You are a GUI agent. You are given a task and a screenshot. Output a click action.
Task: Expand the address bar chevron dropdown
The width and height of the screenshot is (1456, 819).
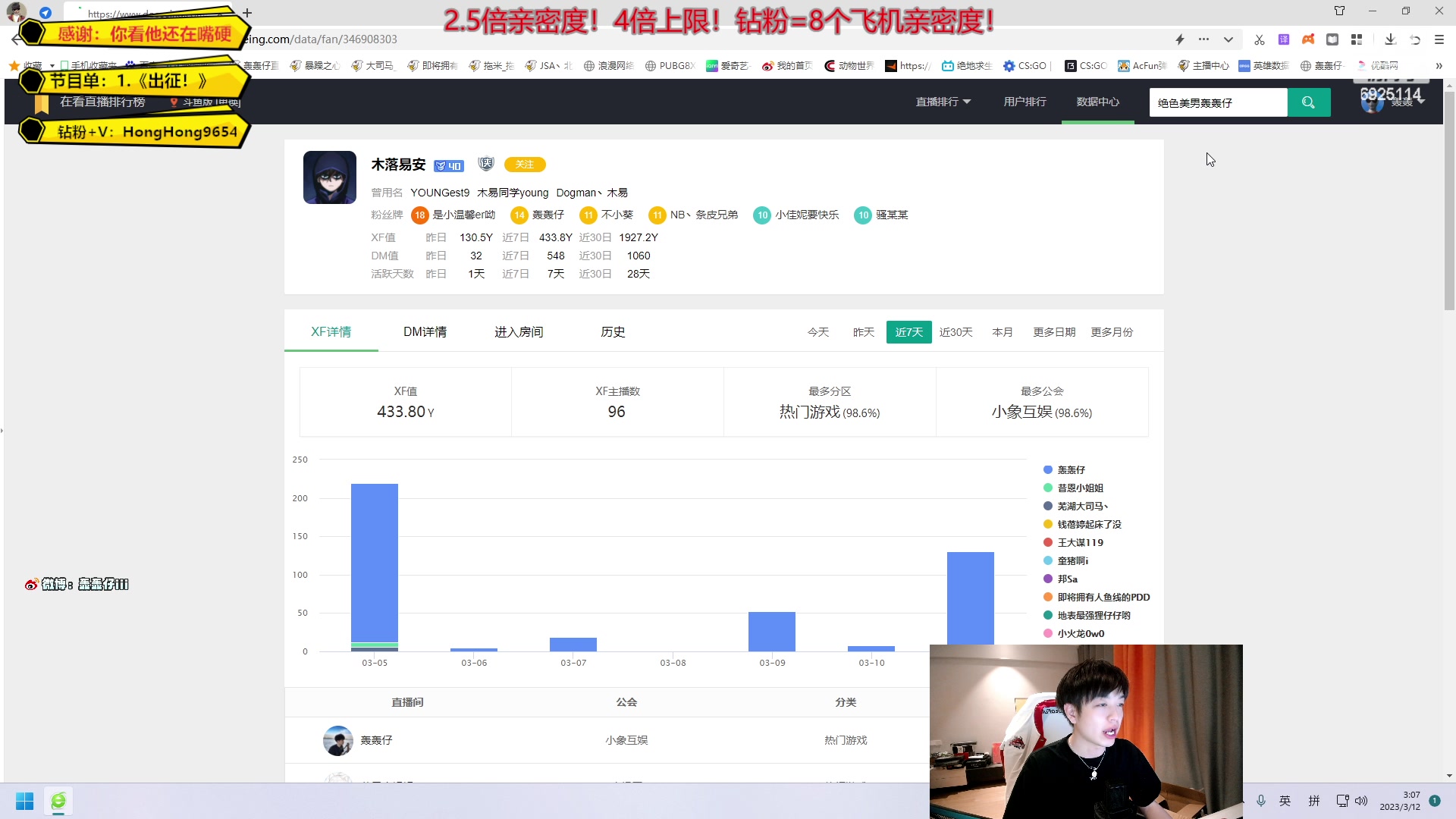(x=1228, y=39)
